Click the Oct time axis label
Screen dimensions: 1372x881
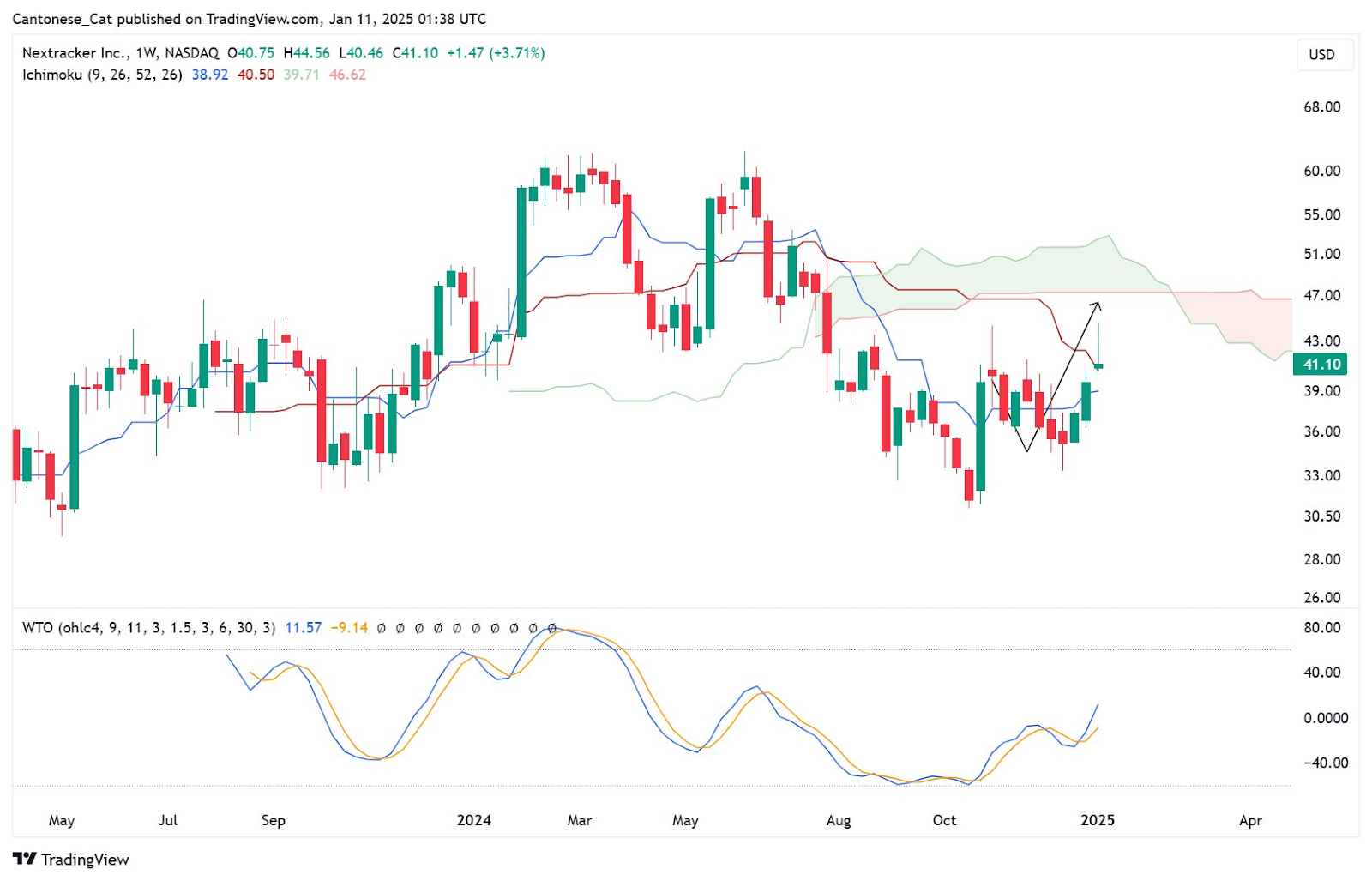coord(944,820)
